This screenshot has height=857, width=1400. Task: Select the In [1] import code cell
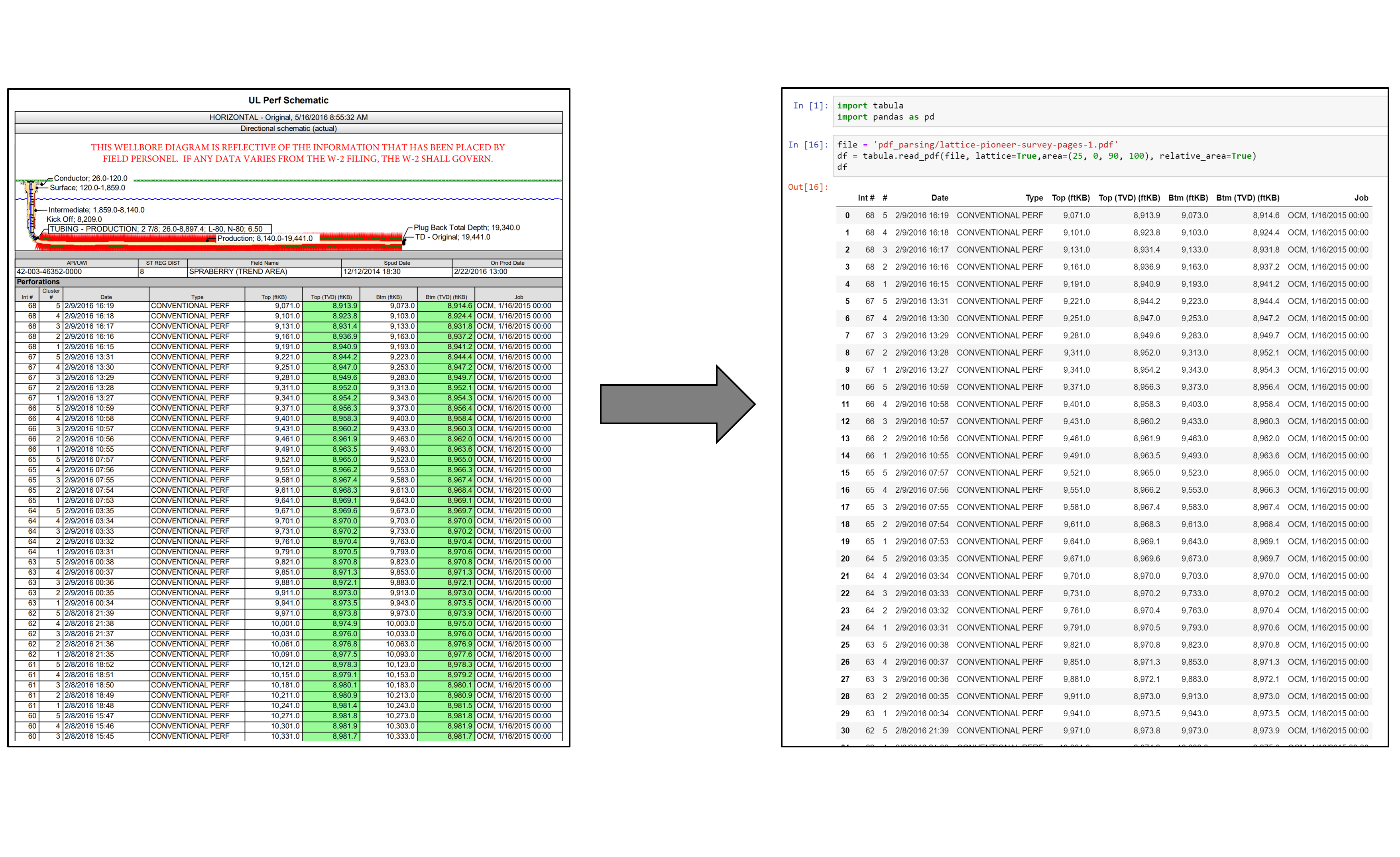click(x=1110, y=111)
